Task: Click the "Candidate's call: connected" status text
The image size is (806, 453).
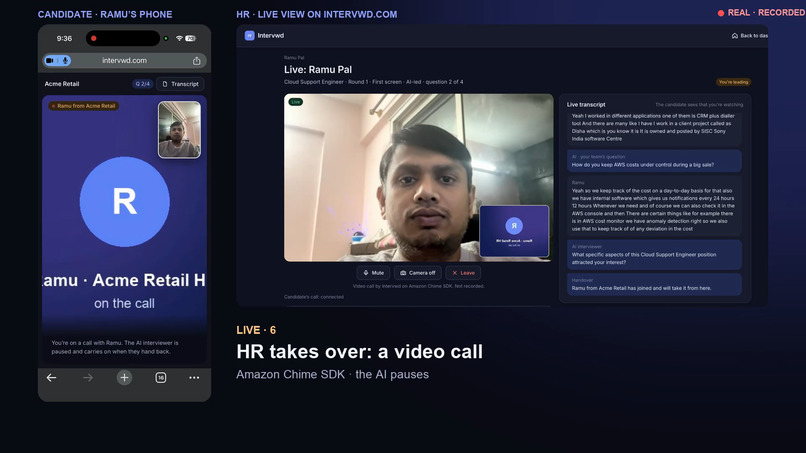Action: (314, 297)
